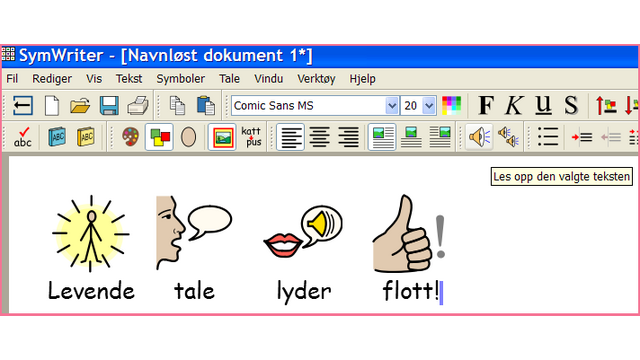Image resolution: width=640 pixels, height=360 pixels.
Task: Click the spell check abc icon
Action: [x=23, y=137]
